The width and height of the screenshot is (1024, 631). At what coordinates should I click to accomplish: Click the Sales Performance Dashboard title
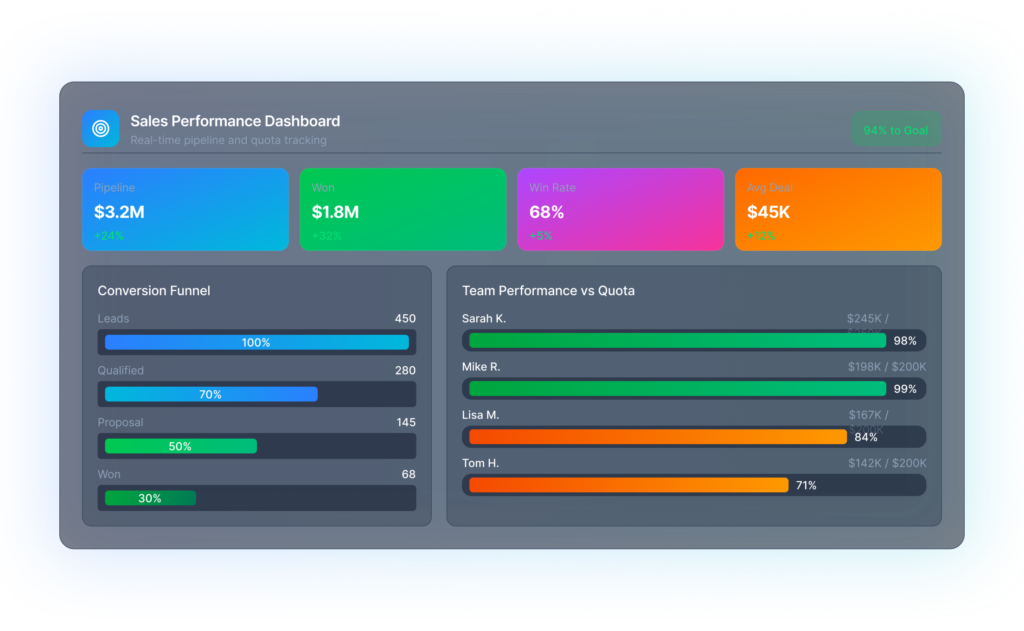tap(235, 121)
